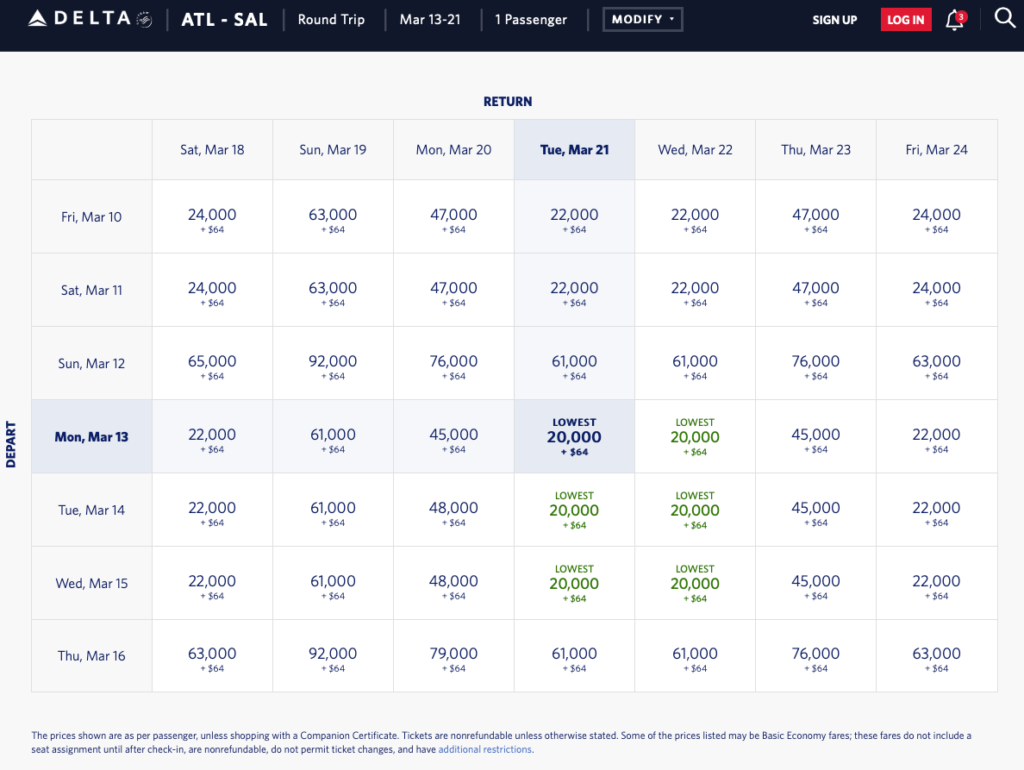
Task: Open additional restrictions link
Action: click(x=484, y=749)
